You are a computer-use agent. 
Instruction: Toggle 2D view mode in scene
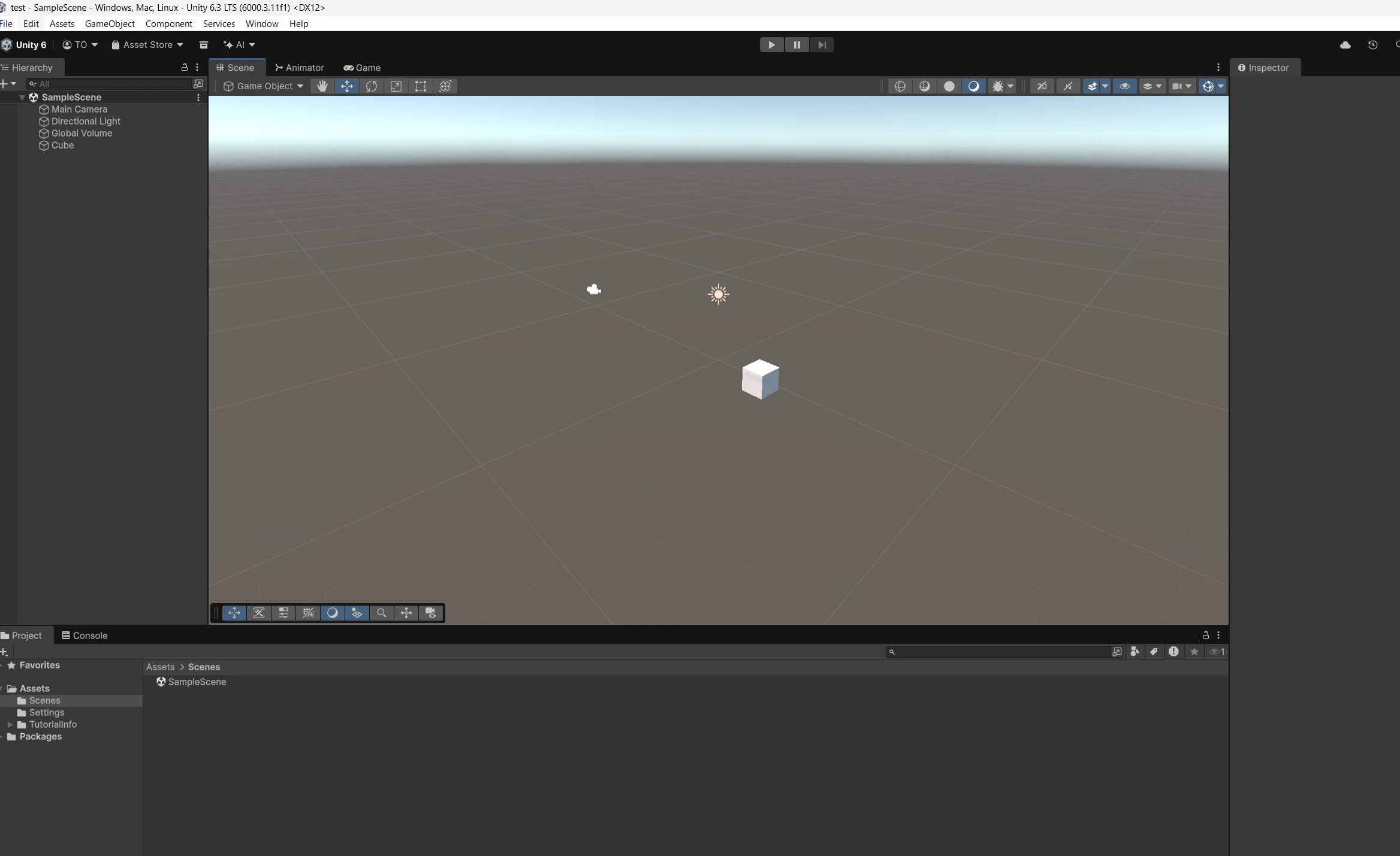click(1042, 86)
